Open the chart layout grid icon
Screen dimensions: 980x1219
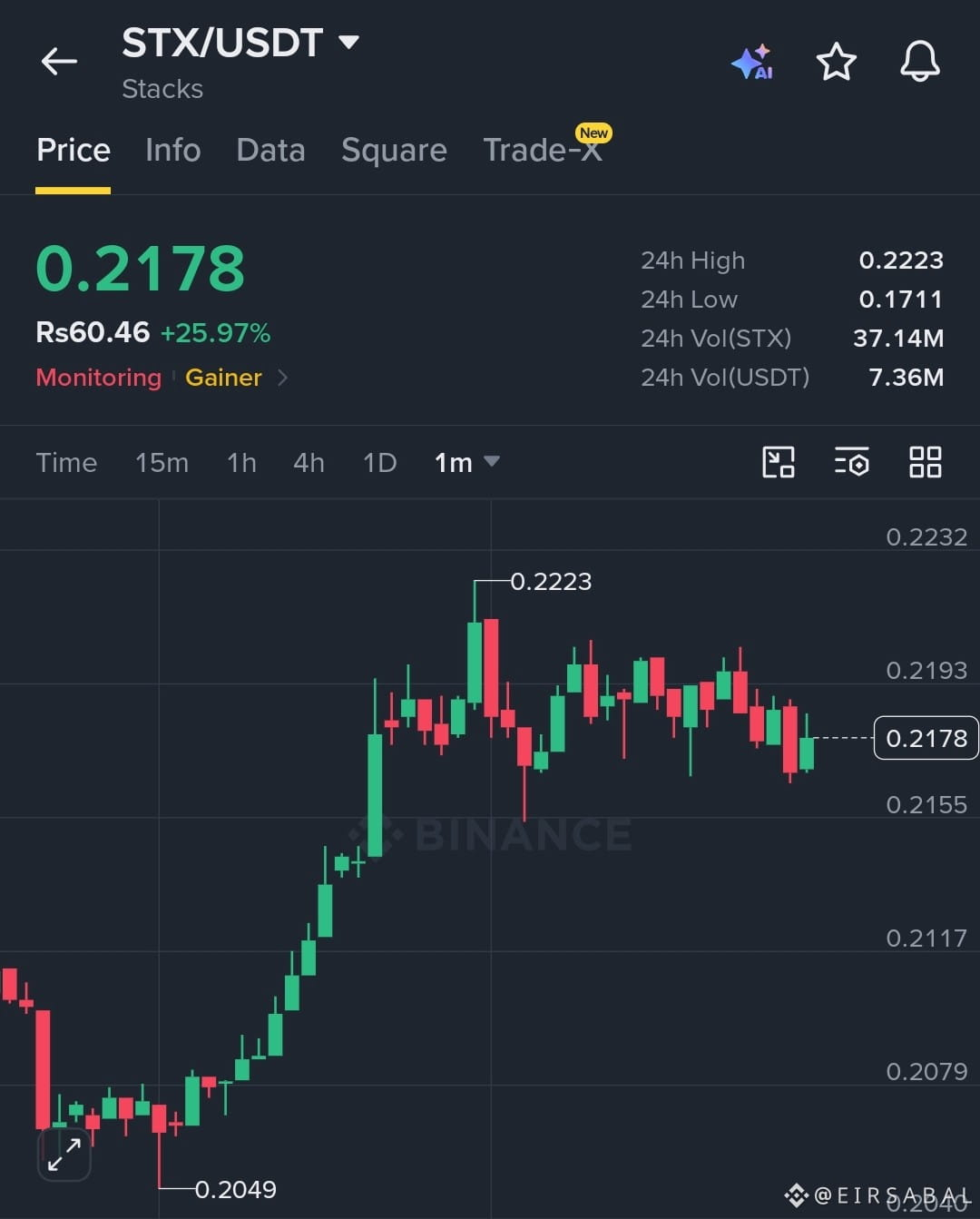[925, 462]
